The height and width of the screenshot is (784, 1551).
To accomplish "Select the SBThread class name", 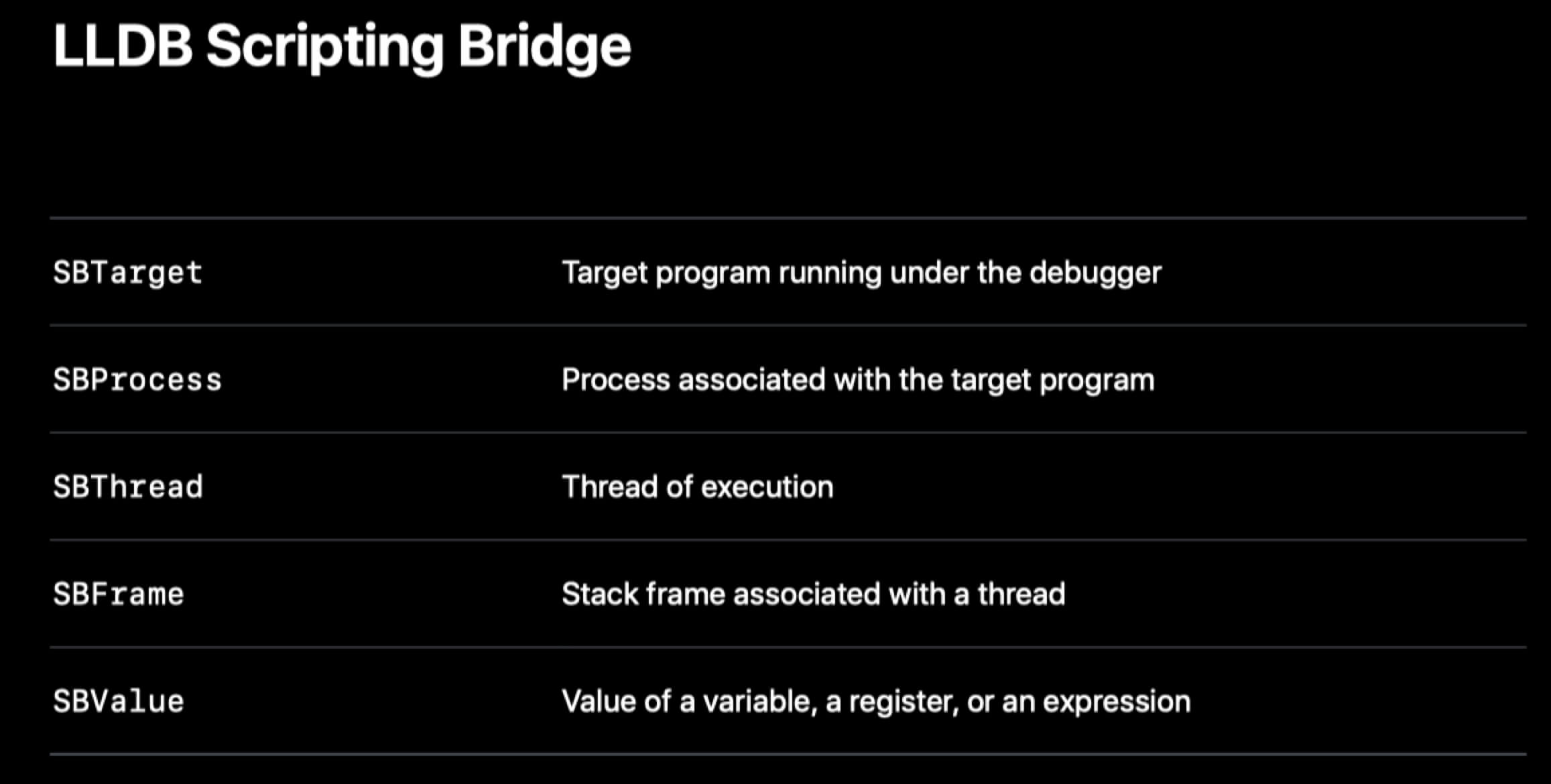I will click(x=127, y=487).
